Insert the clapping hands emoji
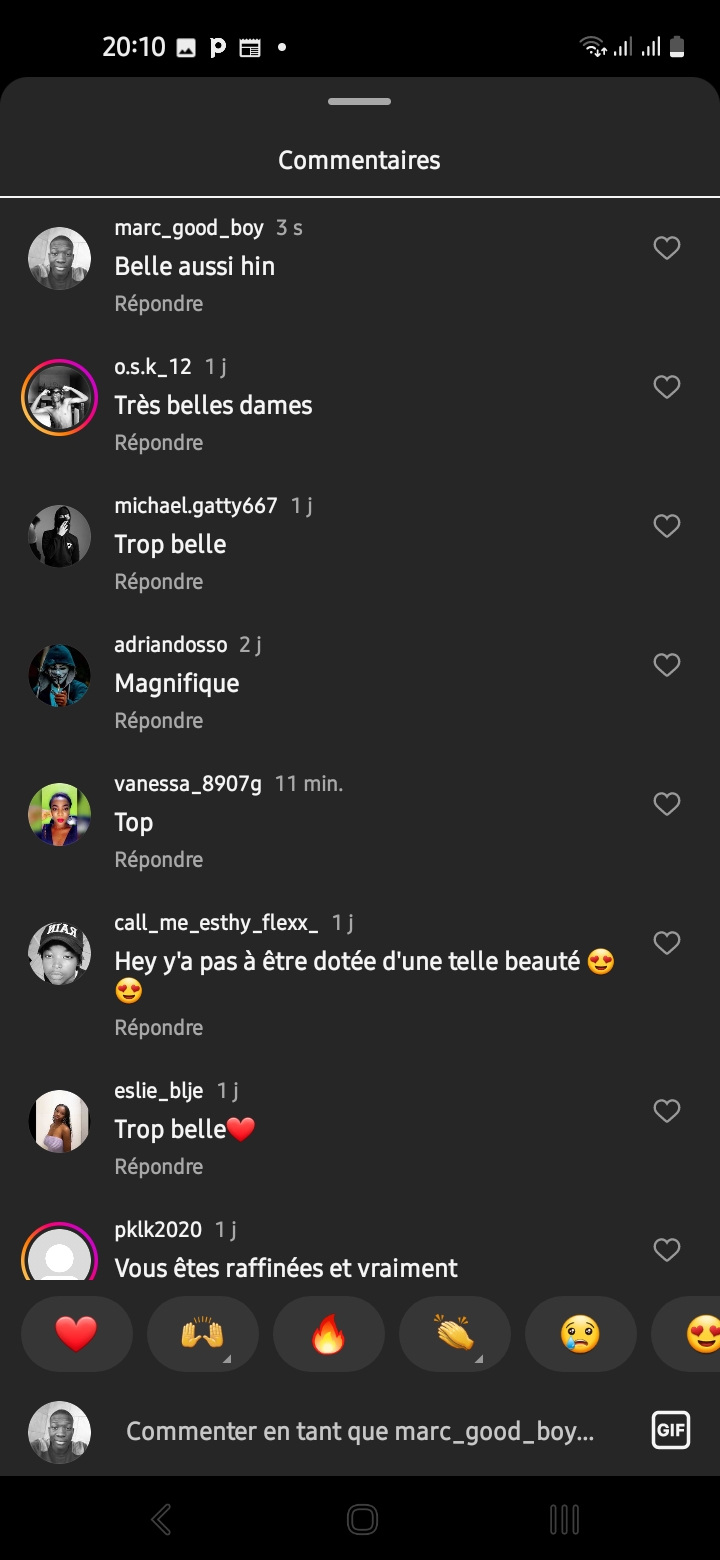This screenshot has width=720, height=1560. (x=454, y=1334)
